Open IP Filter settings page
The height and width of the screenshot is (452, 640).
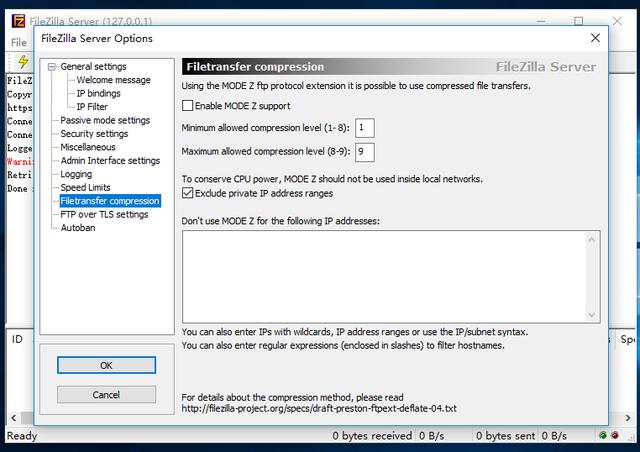[x=92, y=107]
